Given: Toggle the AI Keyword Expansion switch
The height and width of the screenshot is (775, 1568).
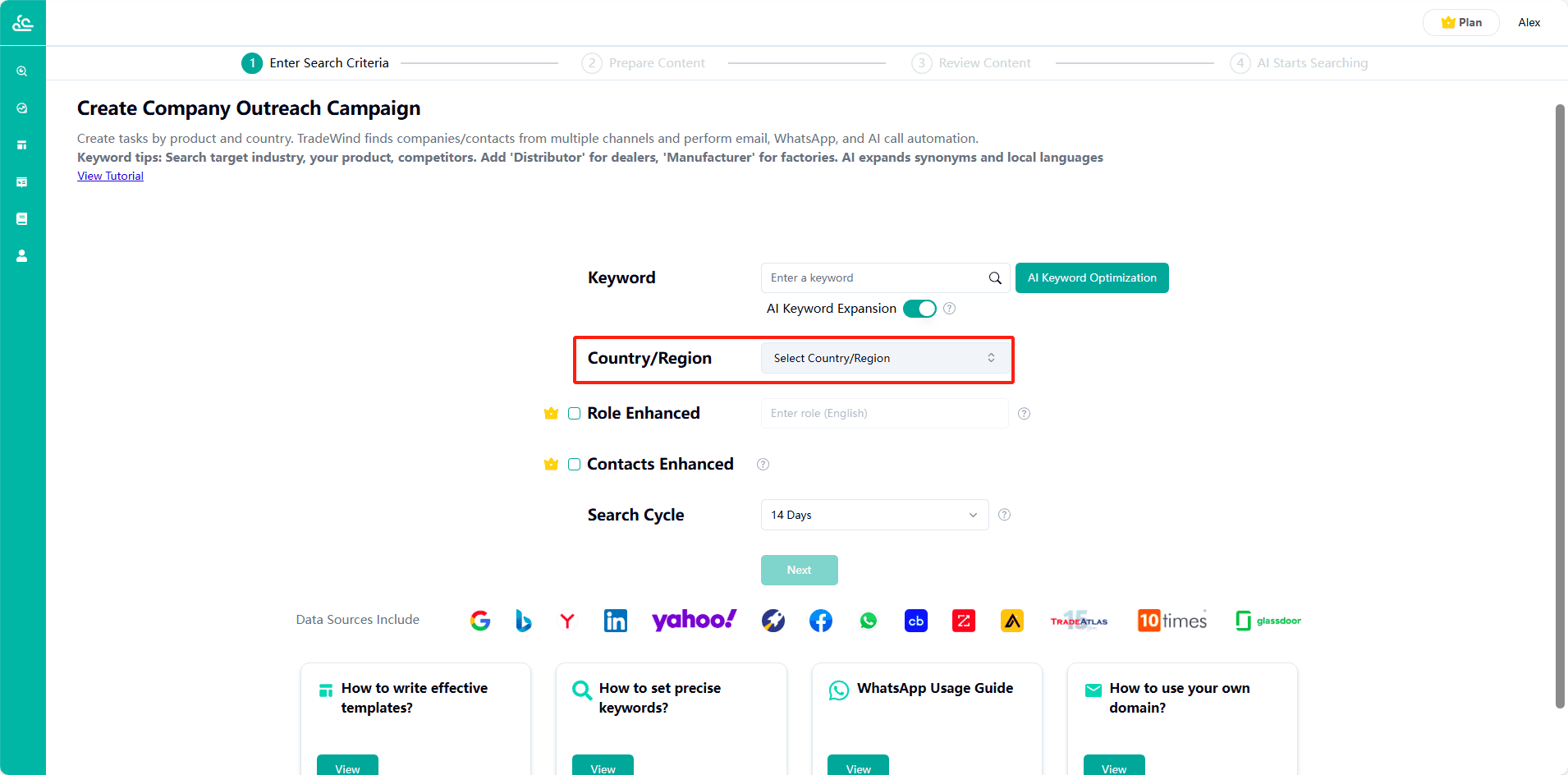Looking at the screenshot, I should coord(919,309).
